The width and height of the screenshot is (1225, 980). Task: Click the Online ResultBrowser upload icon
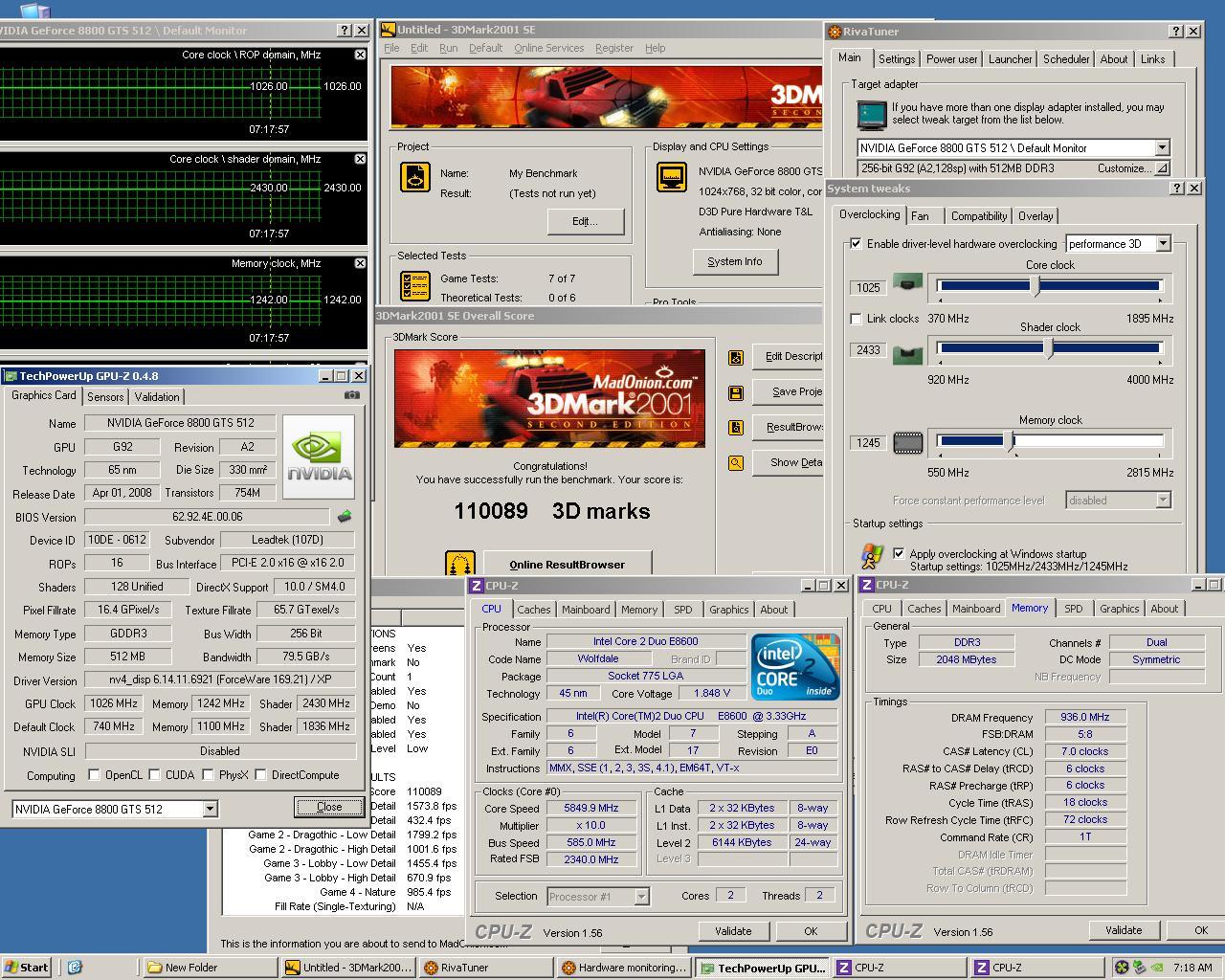461,565
